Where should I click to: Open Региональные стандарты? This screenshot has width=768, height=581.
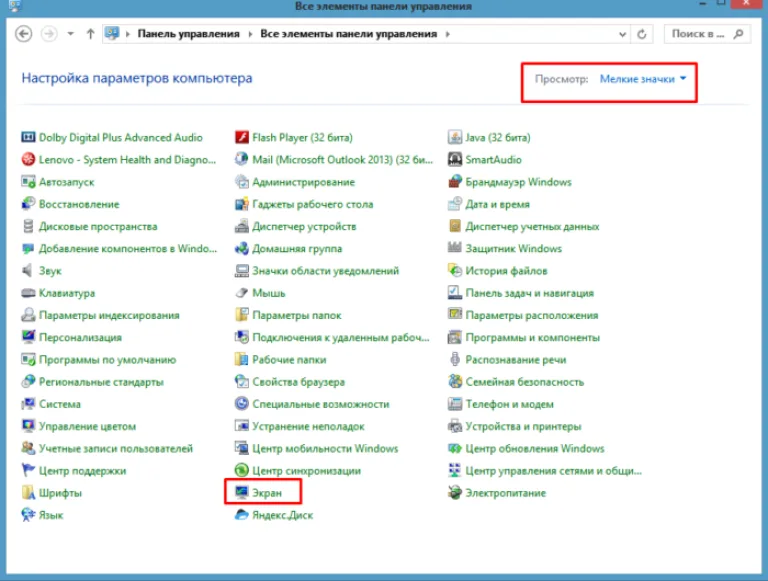coord(101,382)
